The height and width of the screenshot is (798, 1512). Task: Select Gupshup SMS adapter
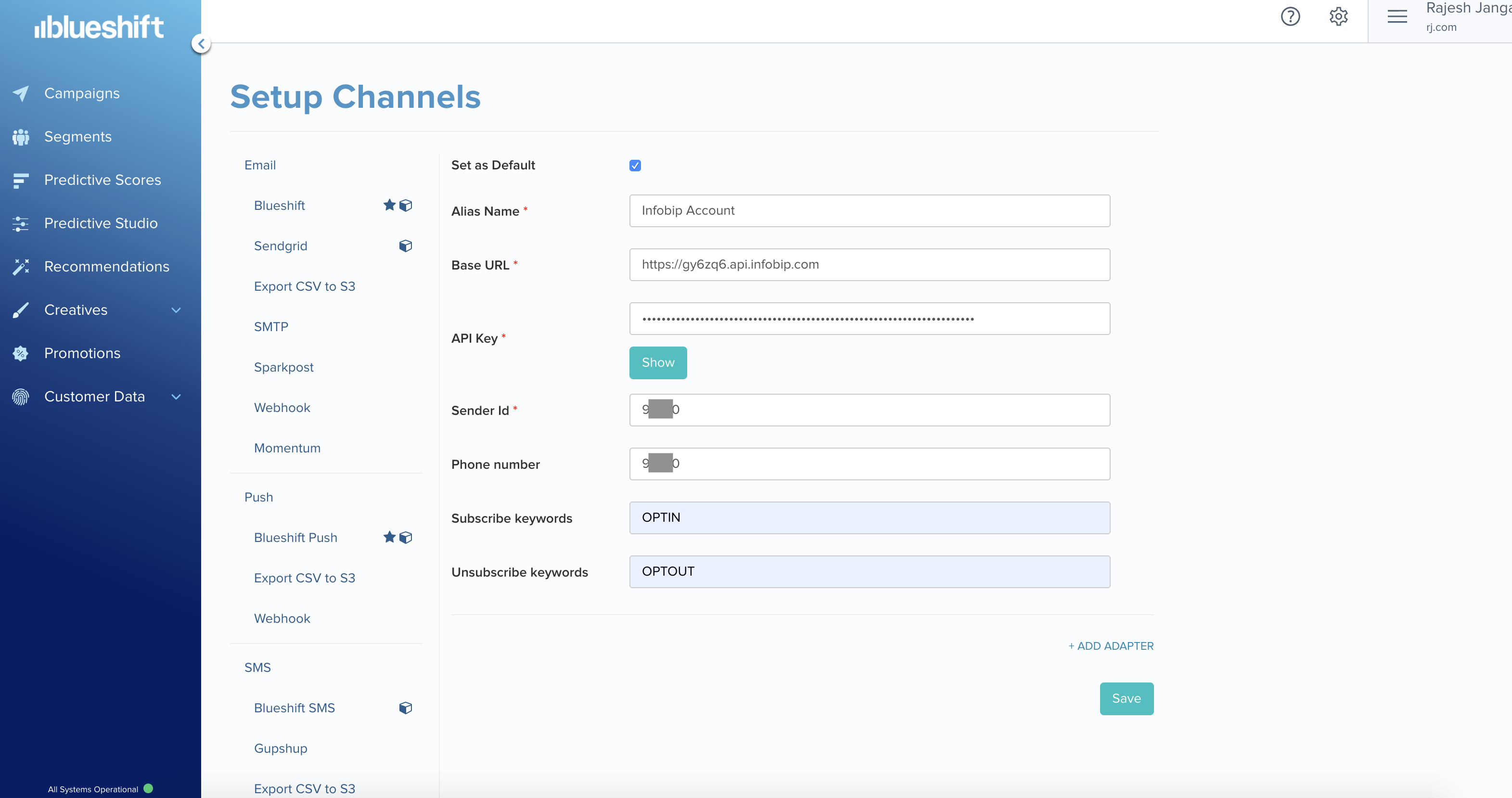coord(281,749)
